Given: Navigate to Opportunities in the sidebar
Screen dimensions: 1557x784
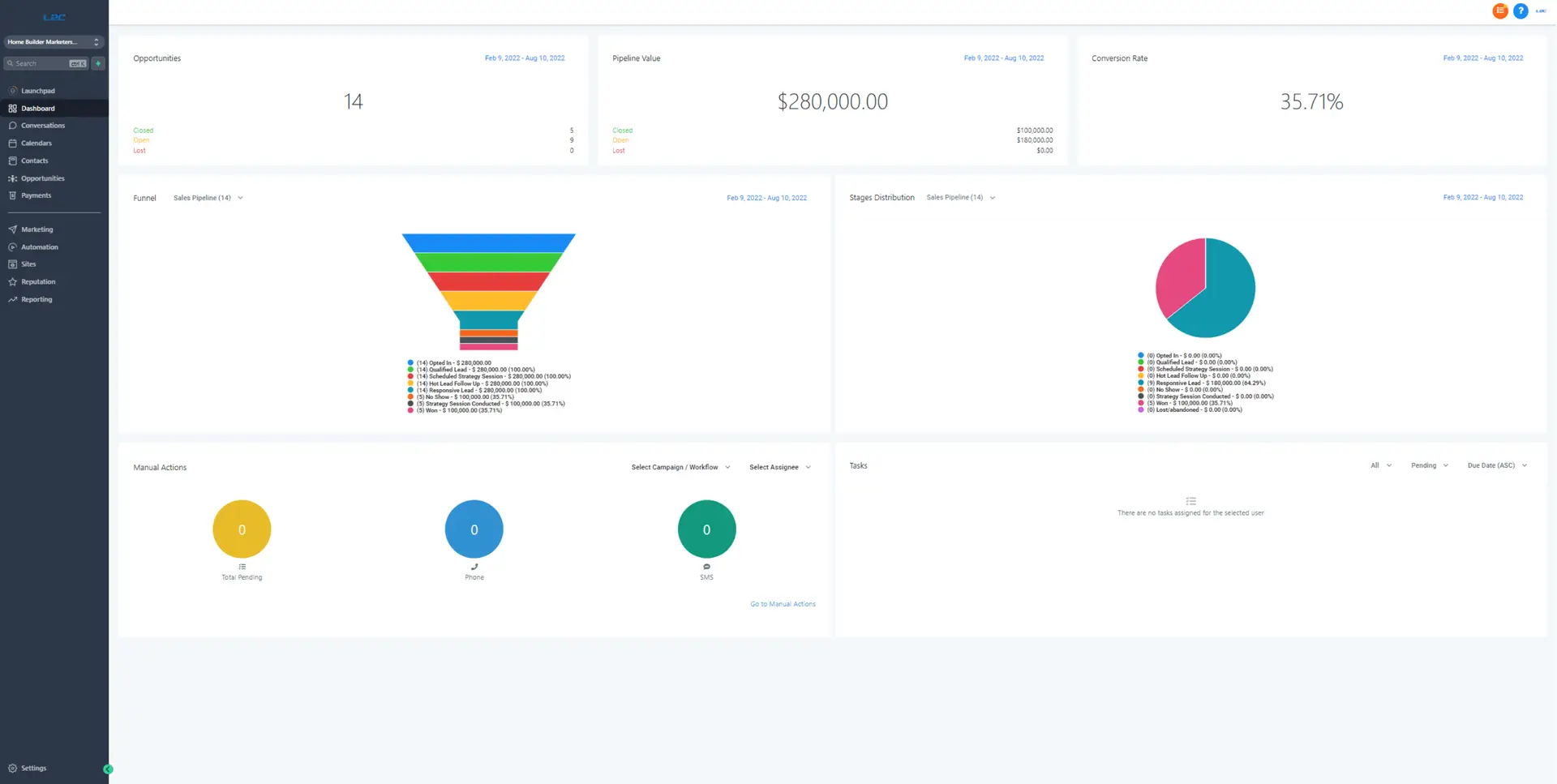Looking at the screenshot, I should 42,178.
